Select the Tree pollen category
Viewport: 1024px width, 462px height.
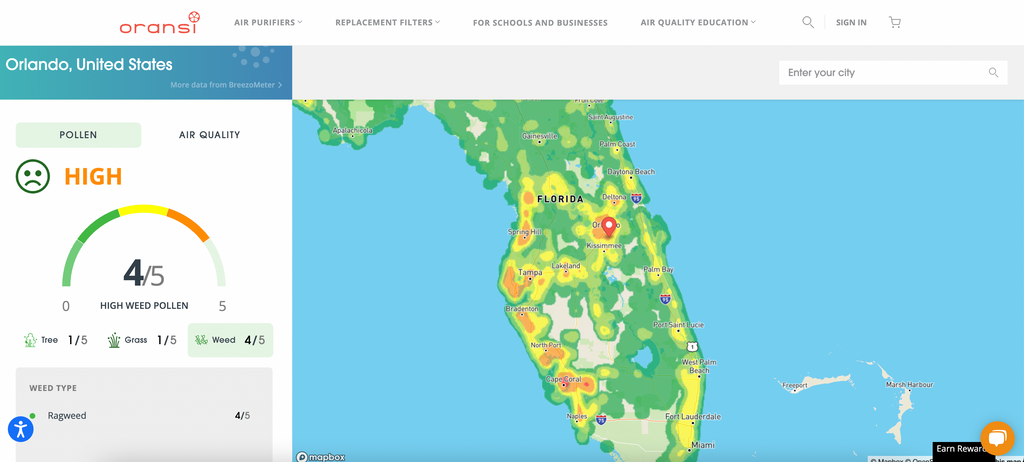tap(56, 340)
